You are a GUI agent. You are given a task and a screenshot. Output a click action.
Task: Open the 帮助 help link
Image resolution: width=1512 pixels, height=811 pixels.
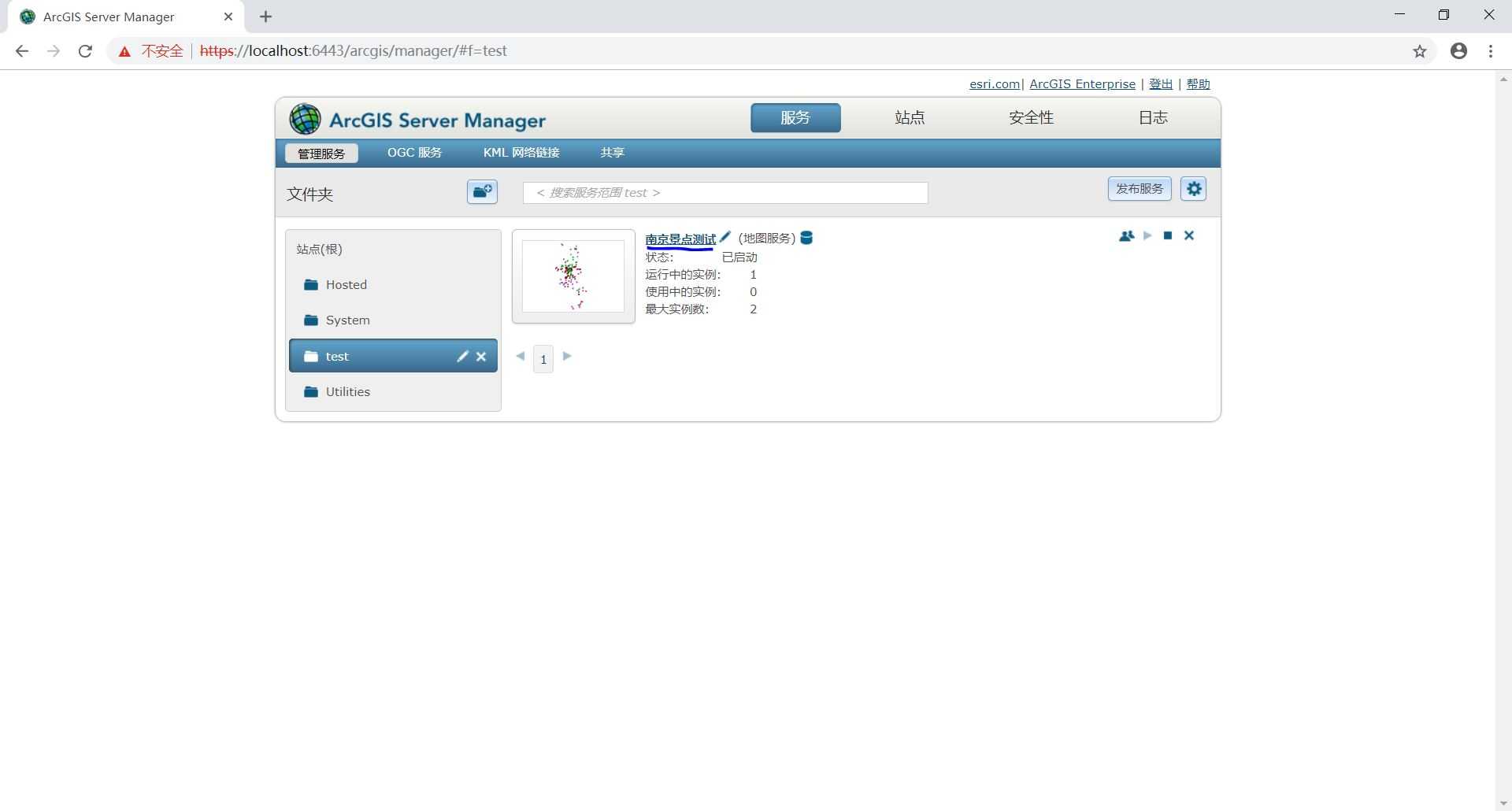point(1198,84)
